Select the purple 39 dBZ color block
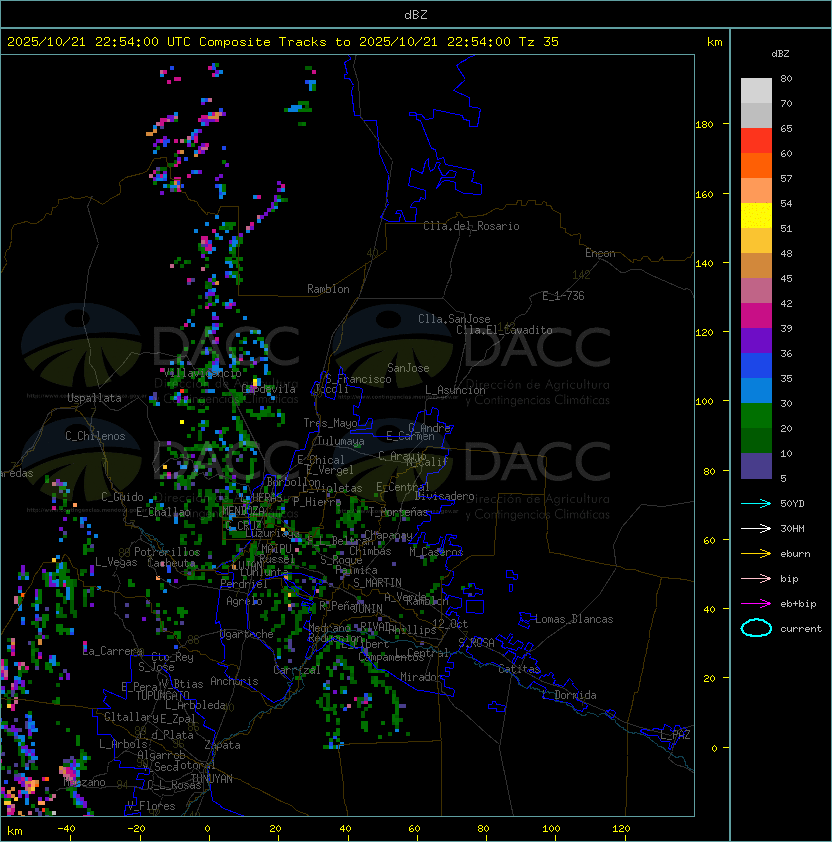Viewport: 832px width, 842px height. [x=756, y=340]
